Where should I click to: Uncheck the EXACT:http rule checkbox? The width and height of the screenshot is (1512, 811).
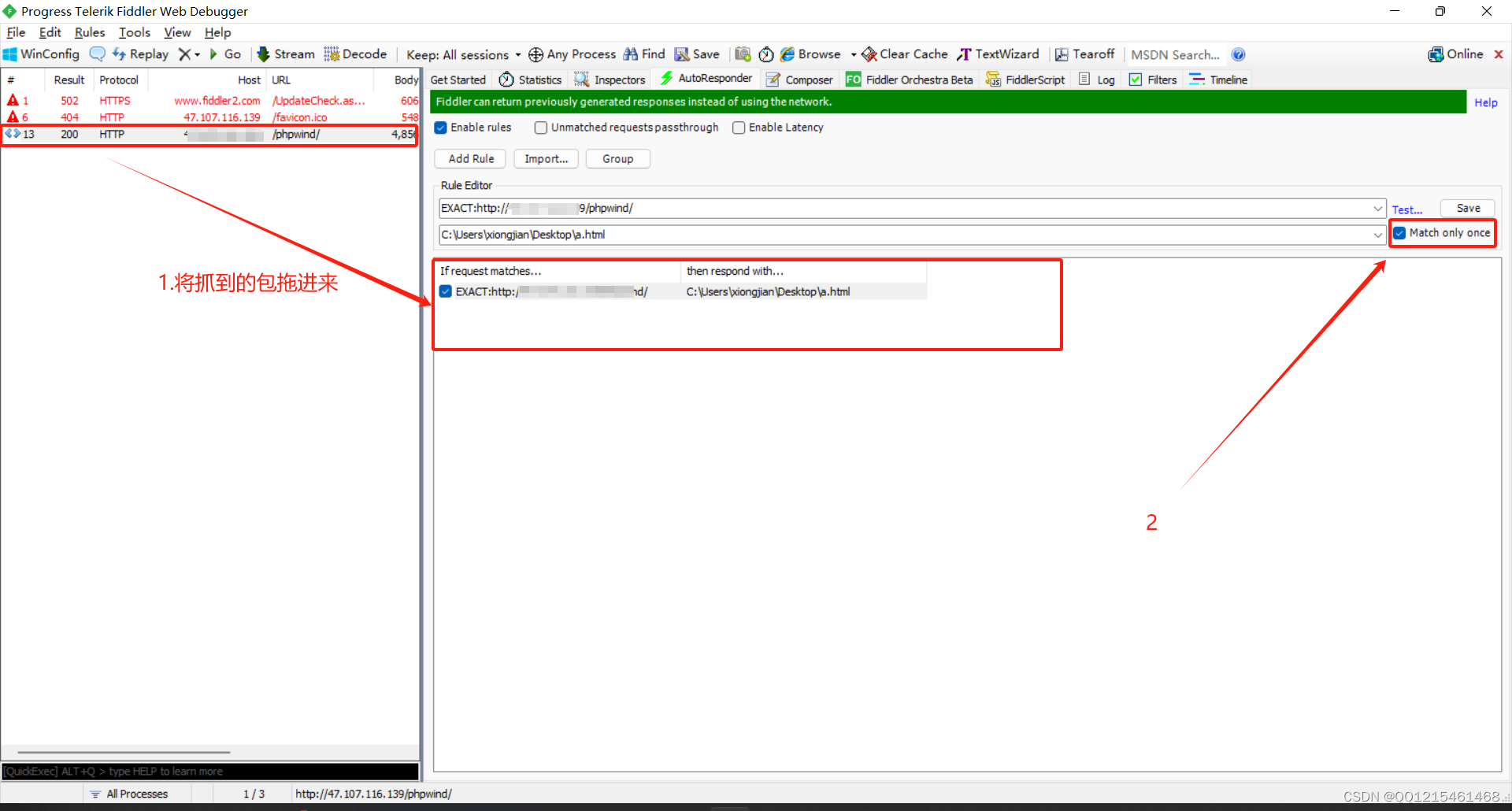point(446,291)
